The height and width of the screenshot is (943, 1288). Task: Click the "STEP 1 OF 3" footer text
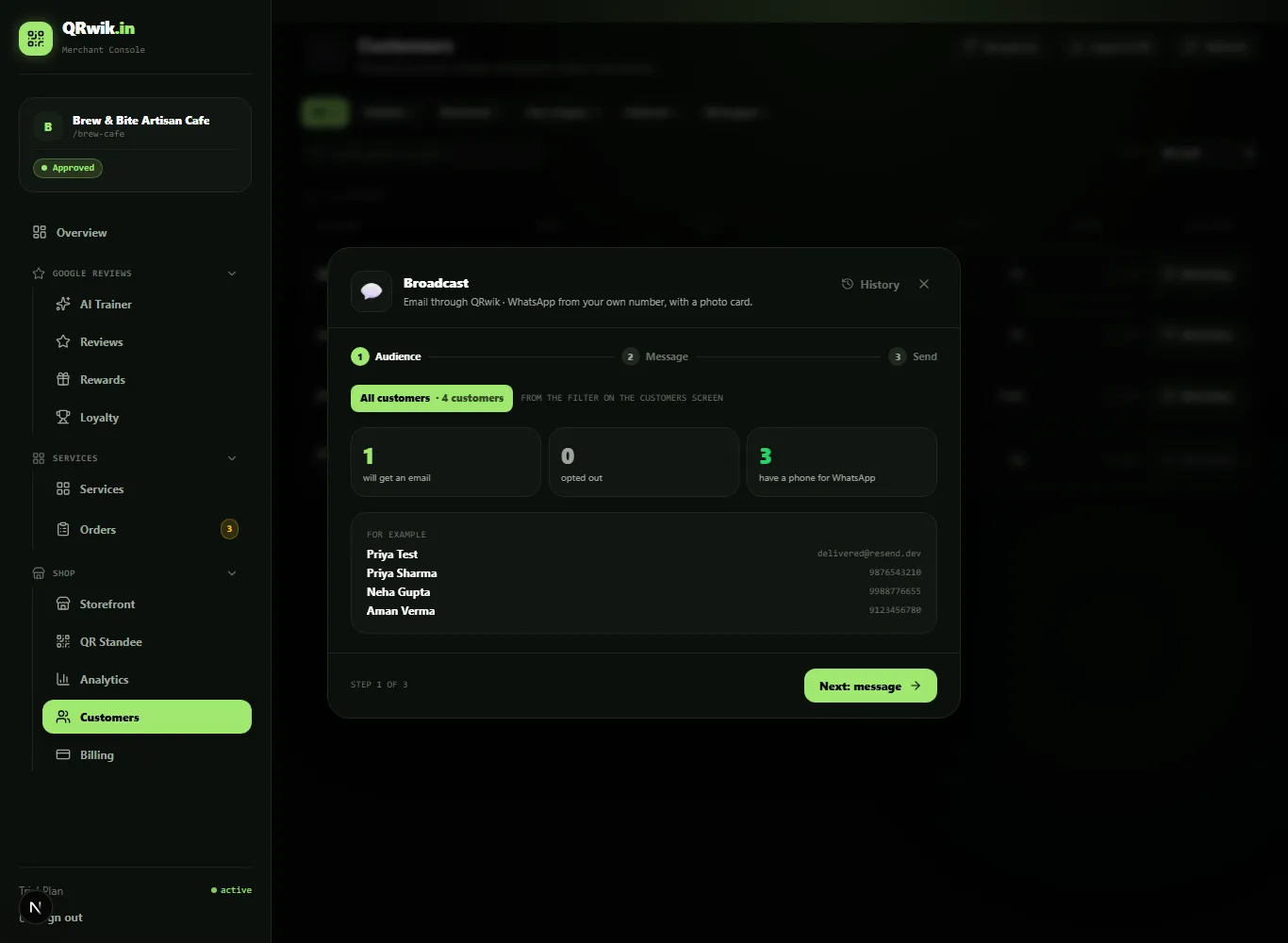coord(379,685)
